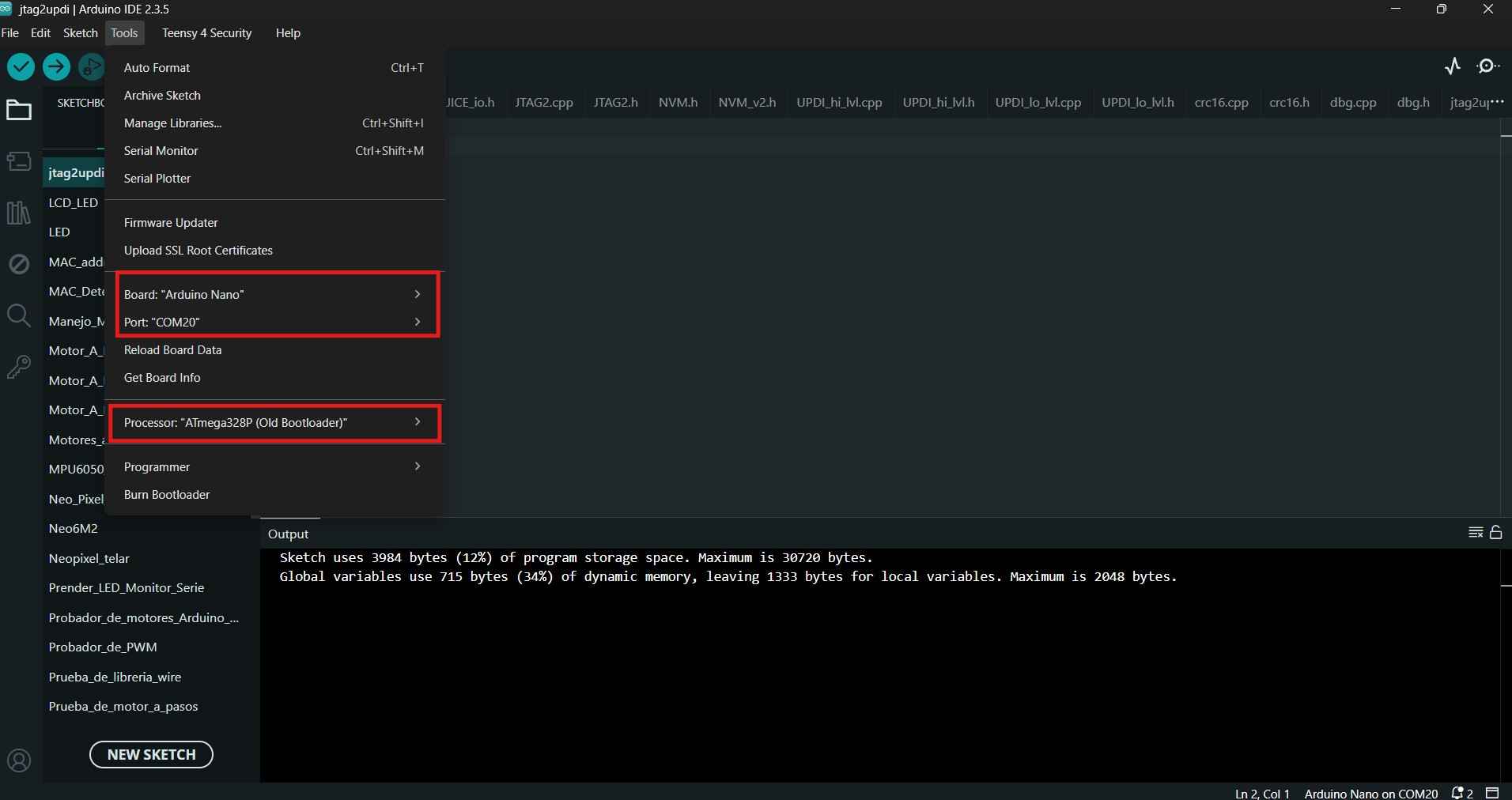Open the Library Manager sidebar icon

tap(19, 213)
